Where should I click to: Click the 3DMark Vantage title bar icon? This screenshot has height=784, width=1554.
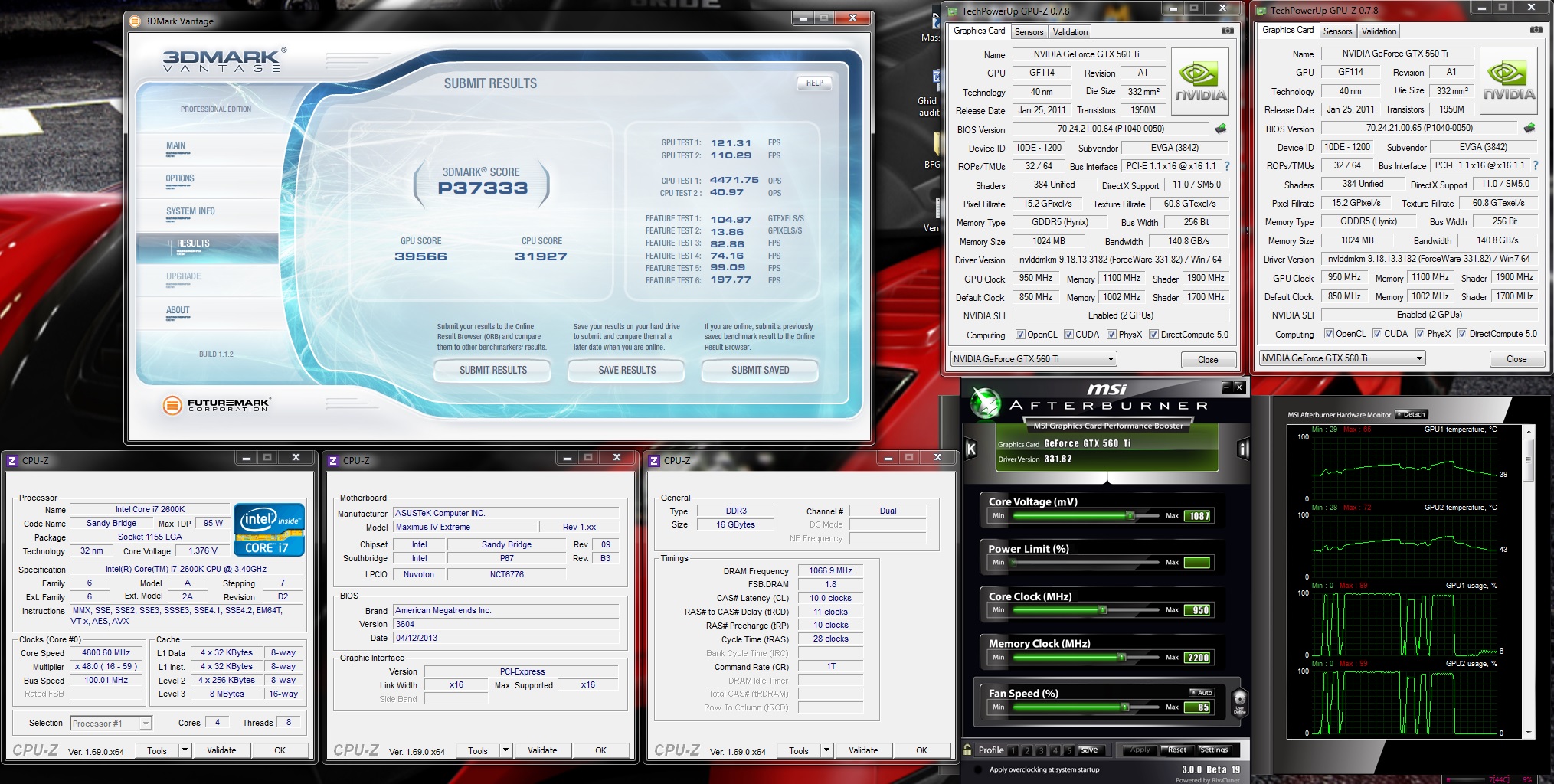[x=135, y=21]
